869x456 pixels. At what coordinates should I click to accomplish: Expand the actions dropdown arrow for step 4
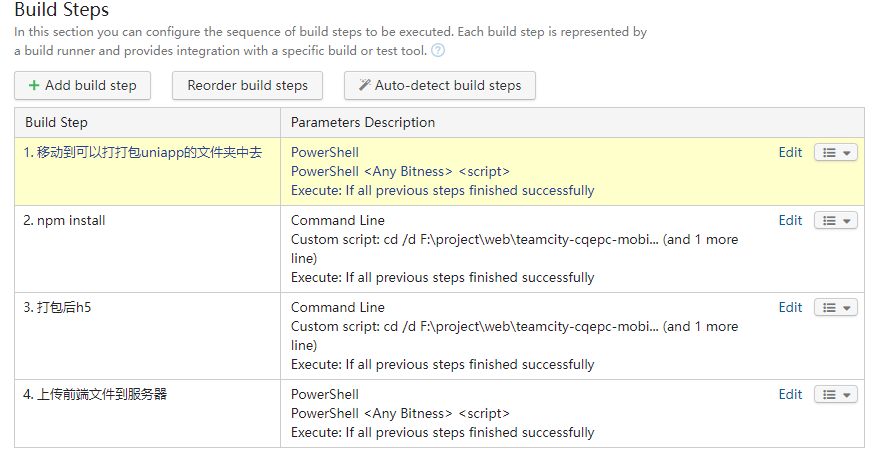[848, 395]
